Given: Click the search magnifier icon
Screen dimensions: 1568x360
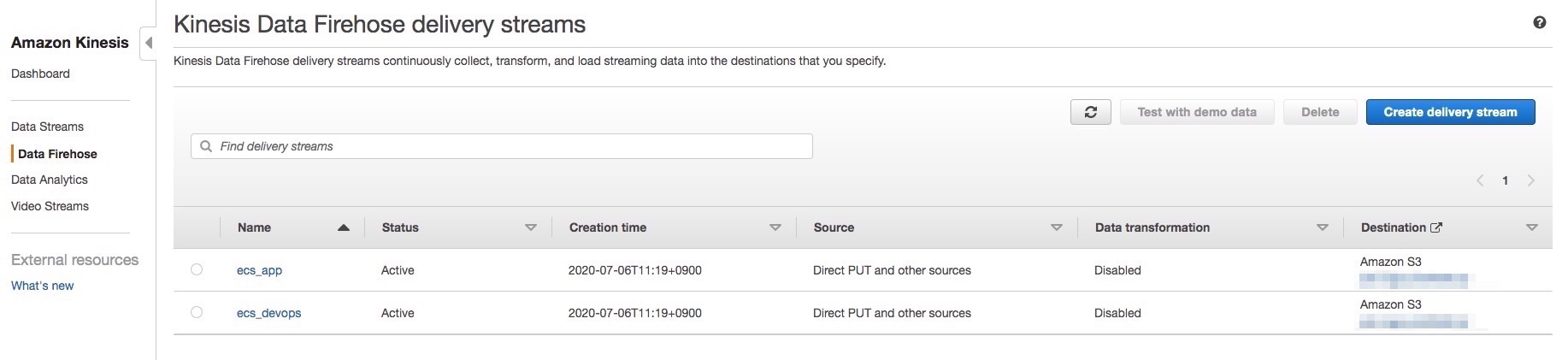Looking at the screenshot, I should click(x=206, y=146).
